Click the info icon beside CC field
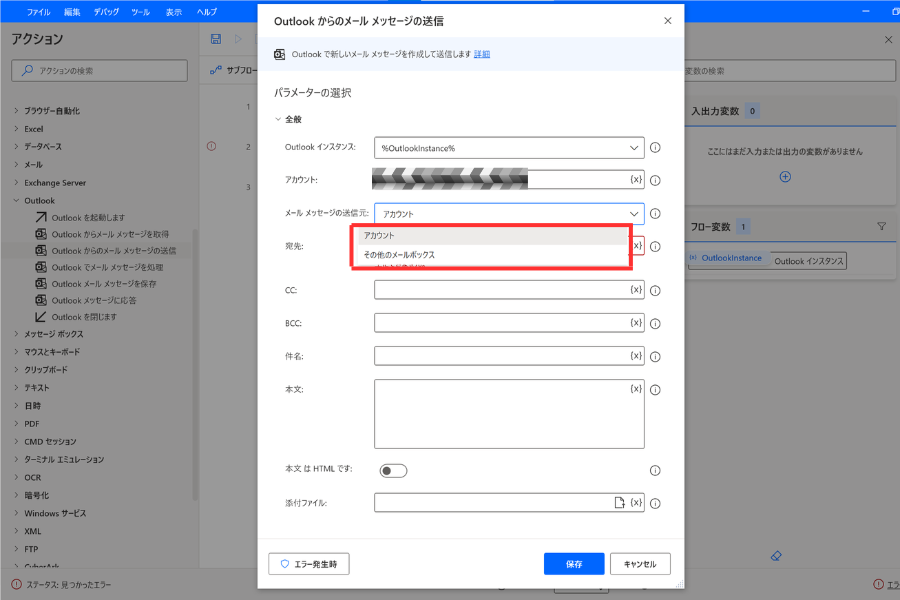 [x=655, y=291]
